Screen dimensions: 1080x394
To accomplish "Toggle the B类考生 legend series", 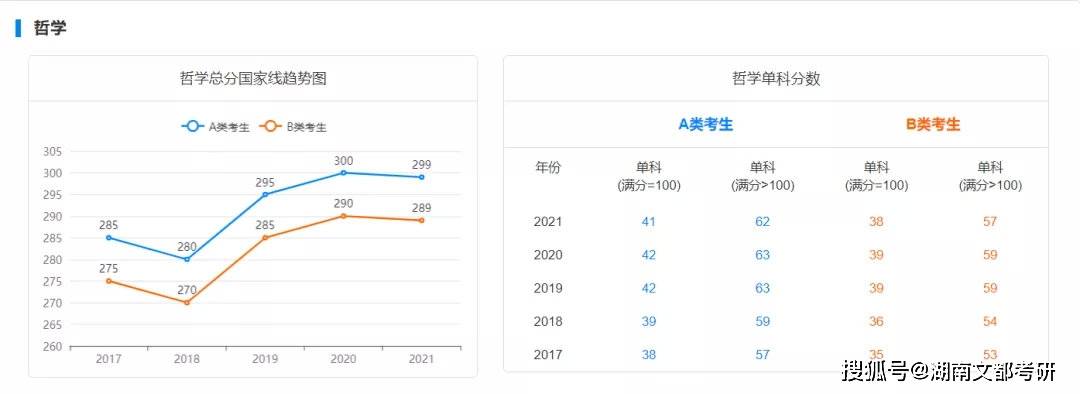I will point(293,127).
